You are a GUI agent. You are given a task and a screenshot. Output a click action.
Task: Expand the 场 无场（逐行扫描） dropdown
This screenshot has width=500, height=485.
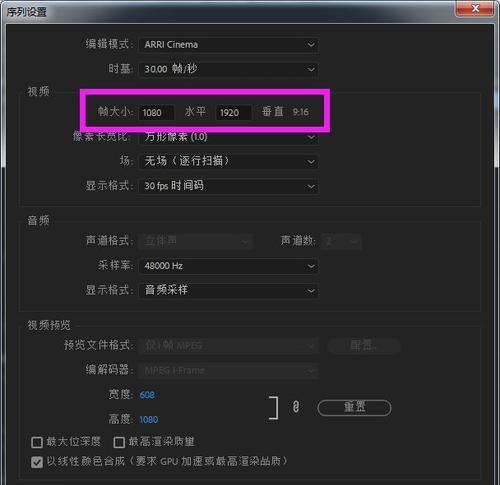click(229, 162)
